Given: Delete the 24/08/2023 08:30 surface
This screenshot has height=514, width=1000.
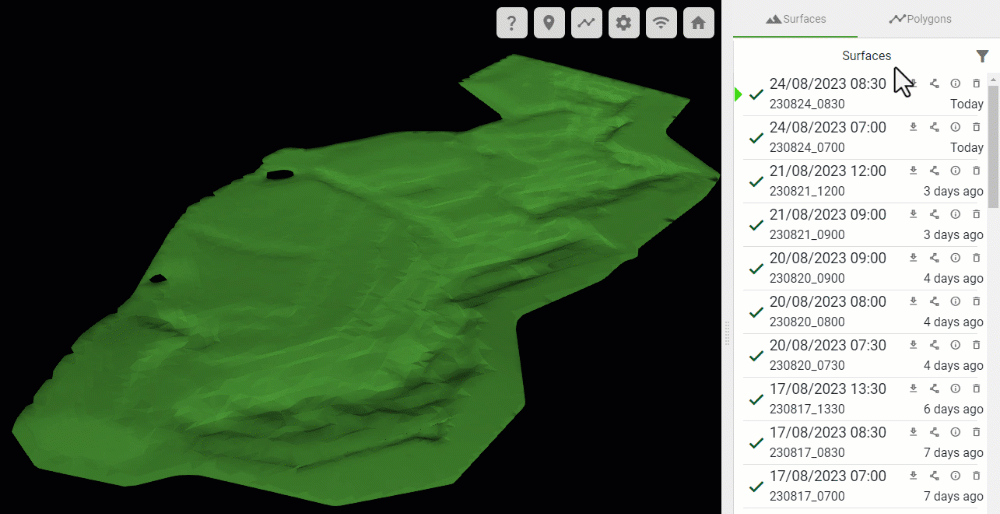Looking at the screenshot, I should pos(976,84).
